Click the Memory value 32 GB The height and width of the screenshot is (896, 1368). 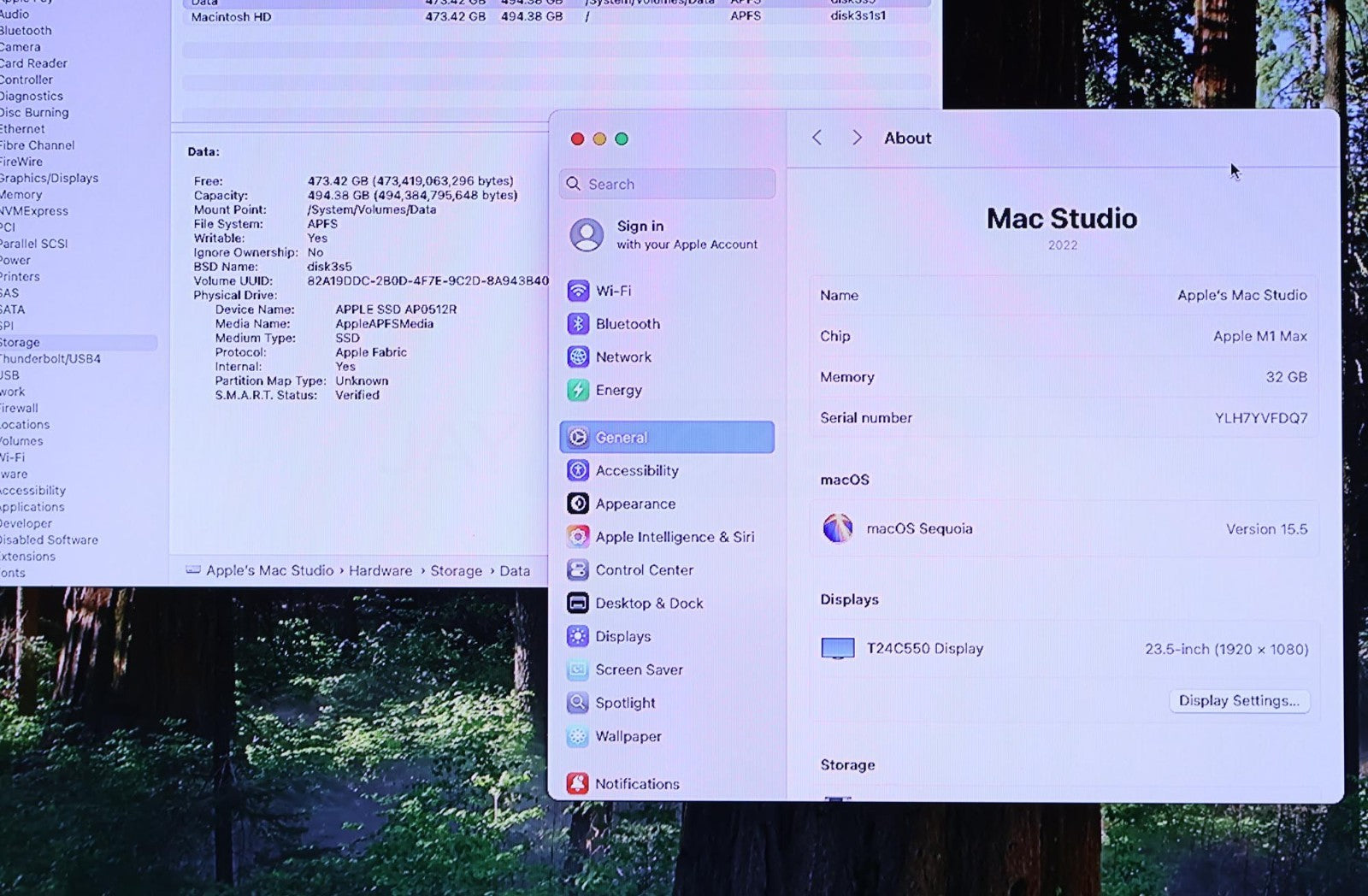click(x=1287, y=377)
